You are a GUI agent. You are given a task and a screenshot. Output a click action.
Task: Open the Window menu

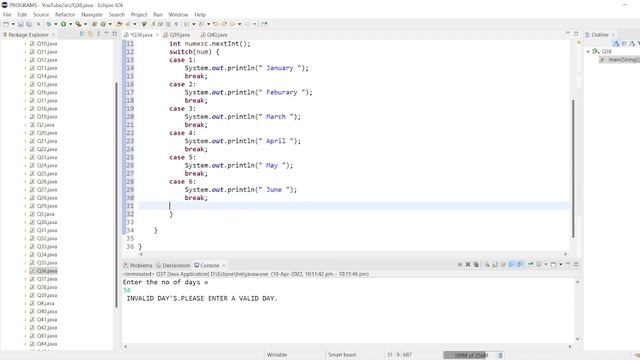click(x=178, y=14)
